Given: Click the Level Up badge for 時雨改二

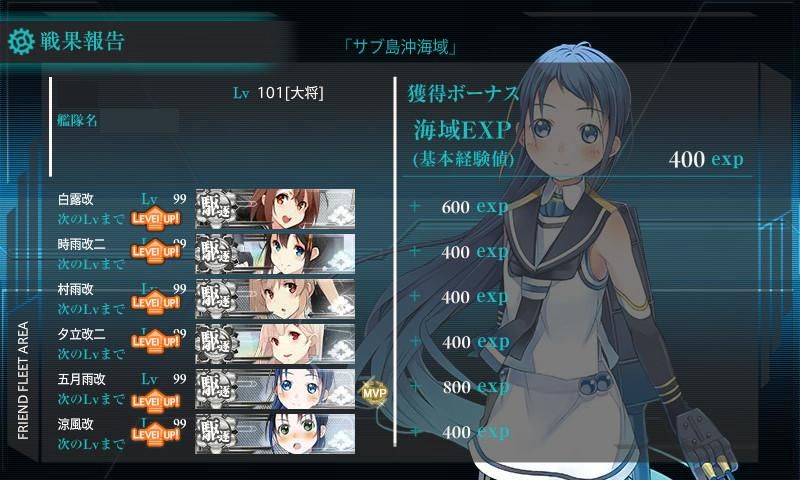Looking at the screenshot, I should tap(156, 251).
